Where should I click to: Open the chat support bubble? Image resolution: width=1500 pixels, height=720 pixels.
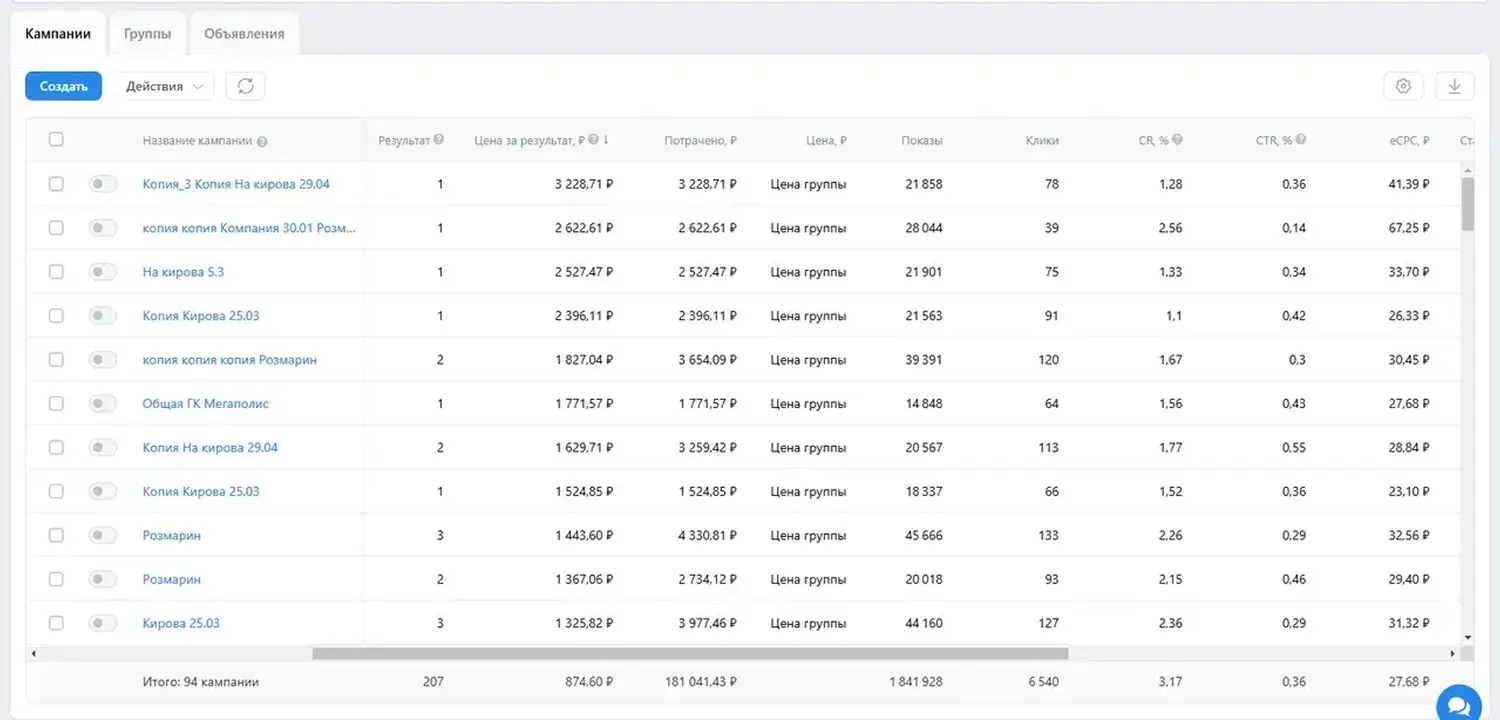[x=1457, y=702]
